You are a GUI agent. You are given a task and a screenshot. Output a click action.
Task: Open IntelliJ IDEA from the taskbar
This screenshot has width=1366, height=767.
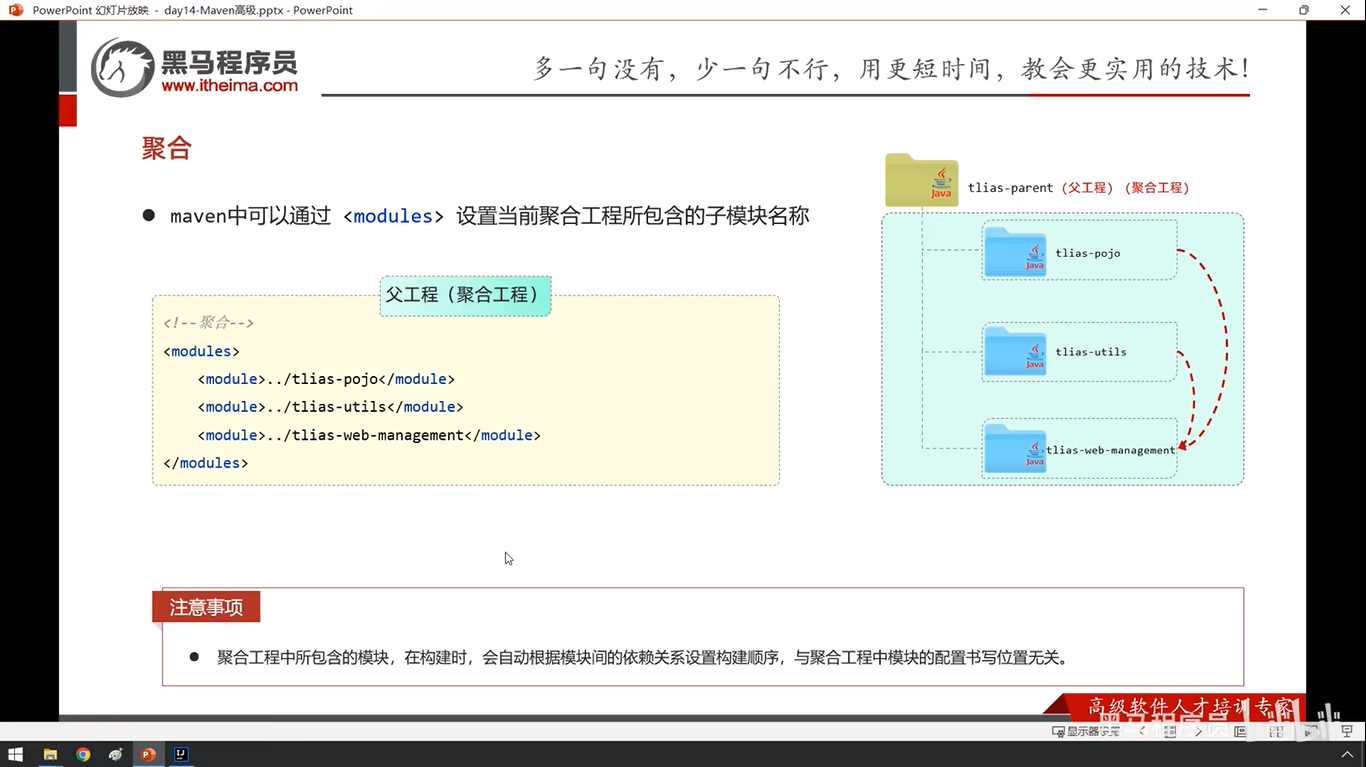pyautogui.click(x=181, y=755)
